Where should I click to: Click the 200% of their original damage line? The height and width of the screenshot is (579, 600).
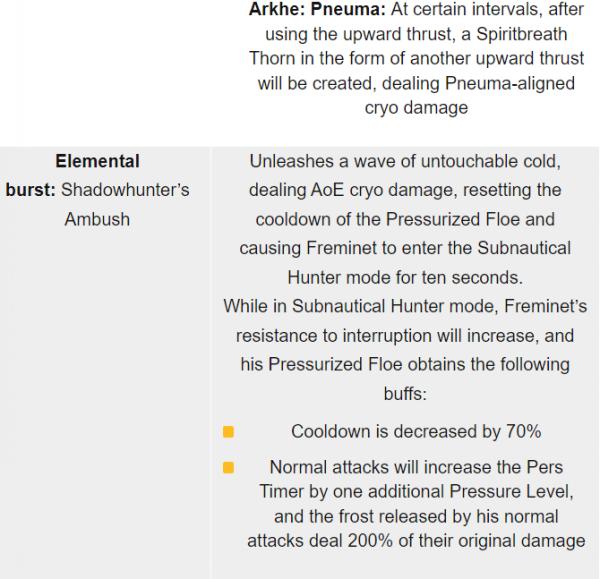416,541
